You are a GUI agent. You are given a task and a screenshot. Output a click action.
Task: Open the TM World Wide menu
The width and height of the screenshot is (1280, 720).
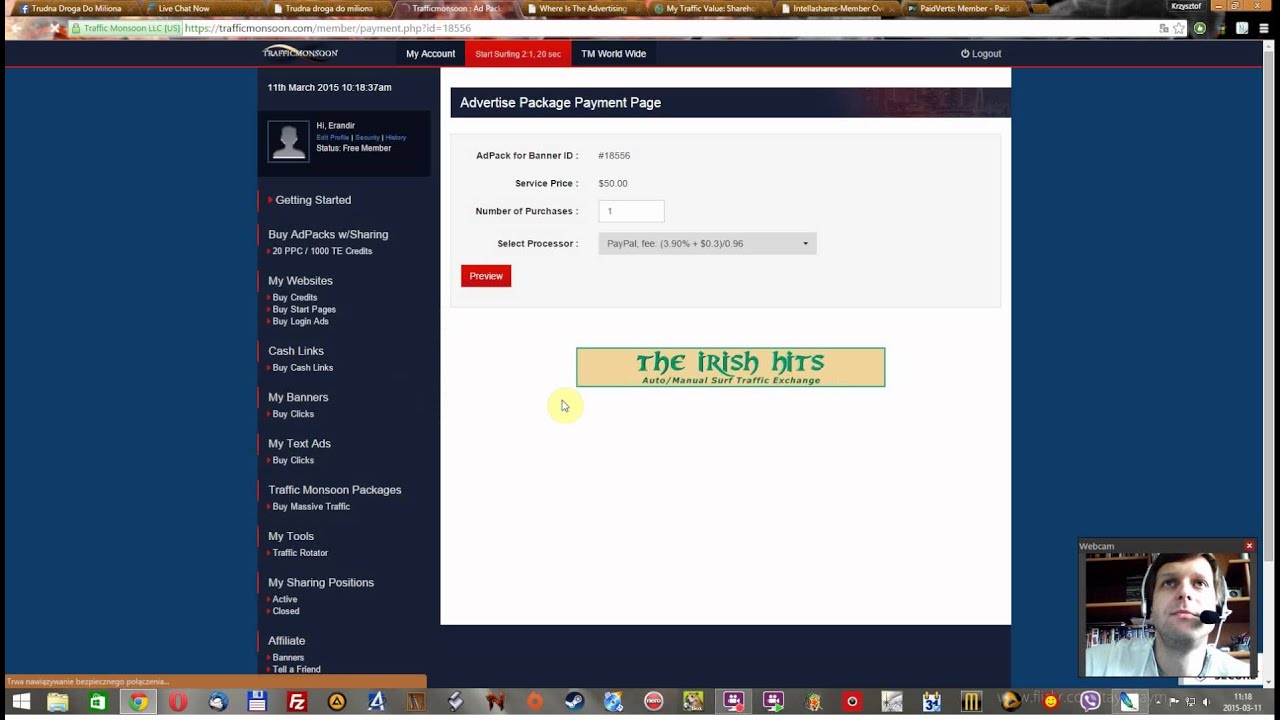[613, 54]
